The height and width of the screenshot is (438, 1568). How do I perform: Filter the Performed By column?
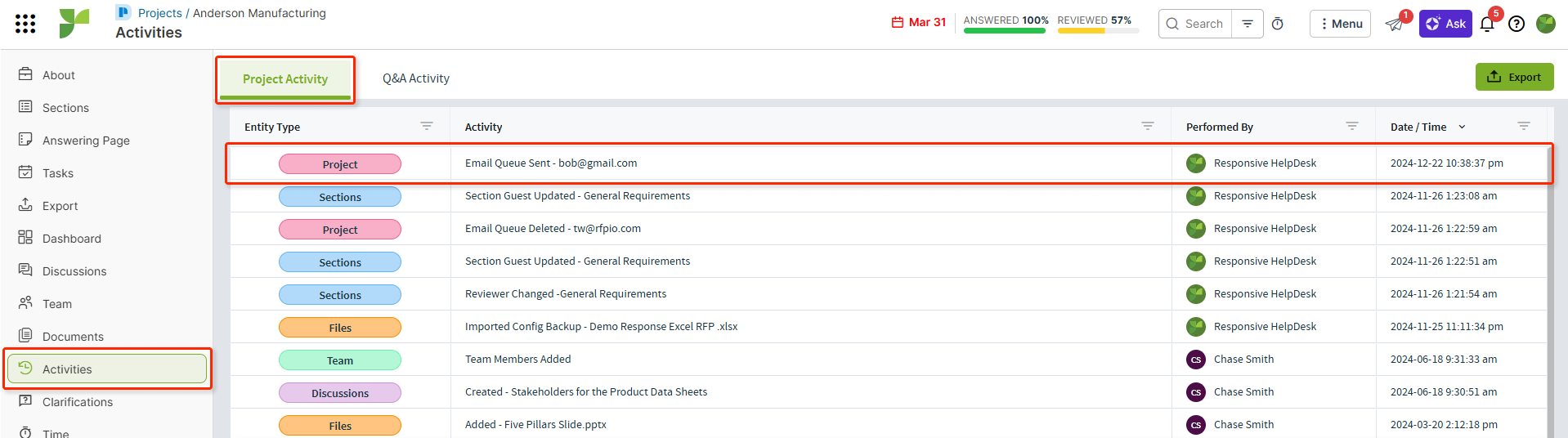[1352, 126]
